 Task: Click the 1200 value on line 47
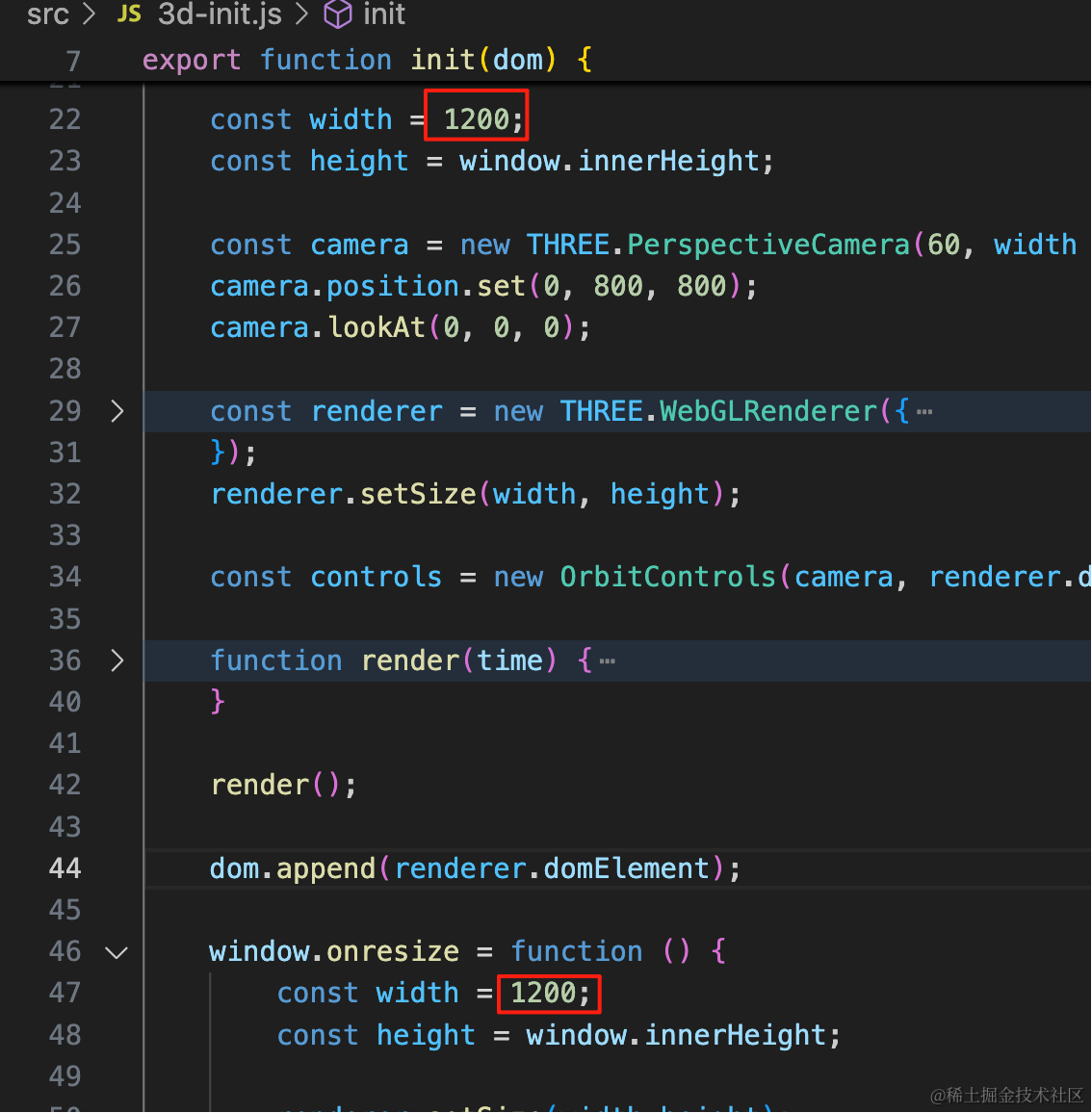[x=543, y=993]
